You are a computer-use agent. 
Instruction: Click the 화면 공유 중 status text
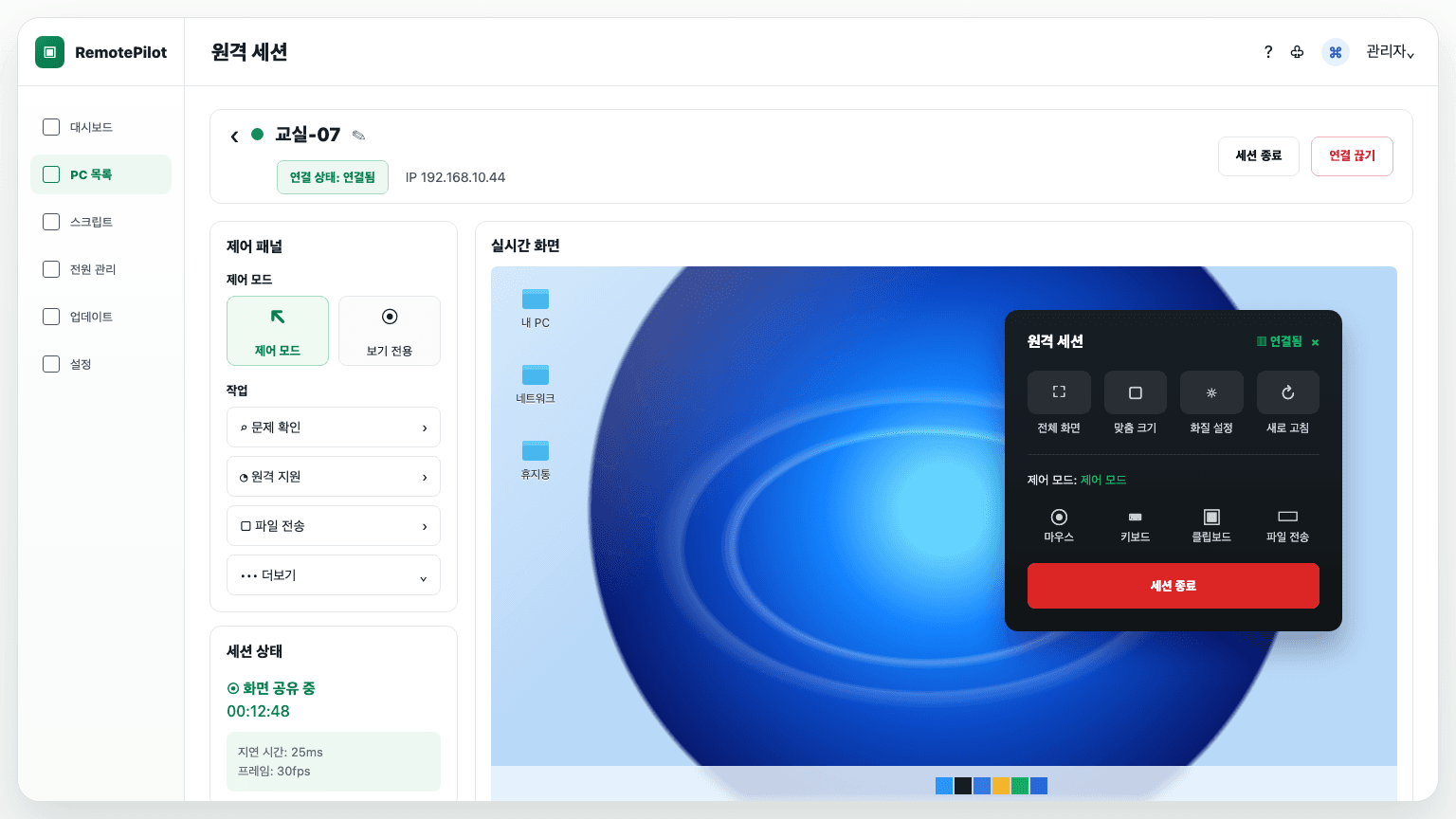click(271, 688)
